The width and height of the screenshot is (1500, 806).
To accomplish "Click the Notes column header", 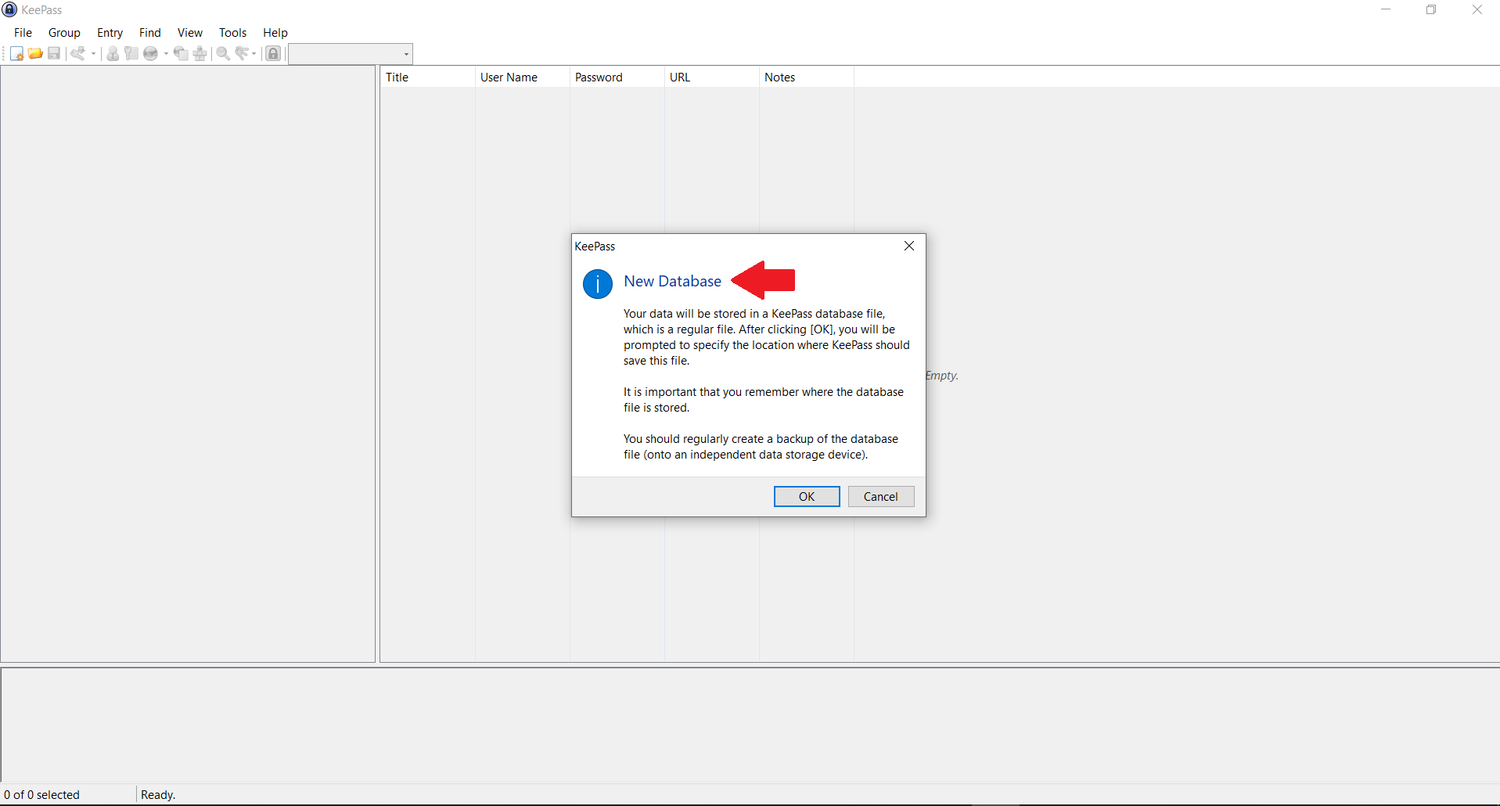I will 807,77.
